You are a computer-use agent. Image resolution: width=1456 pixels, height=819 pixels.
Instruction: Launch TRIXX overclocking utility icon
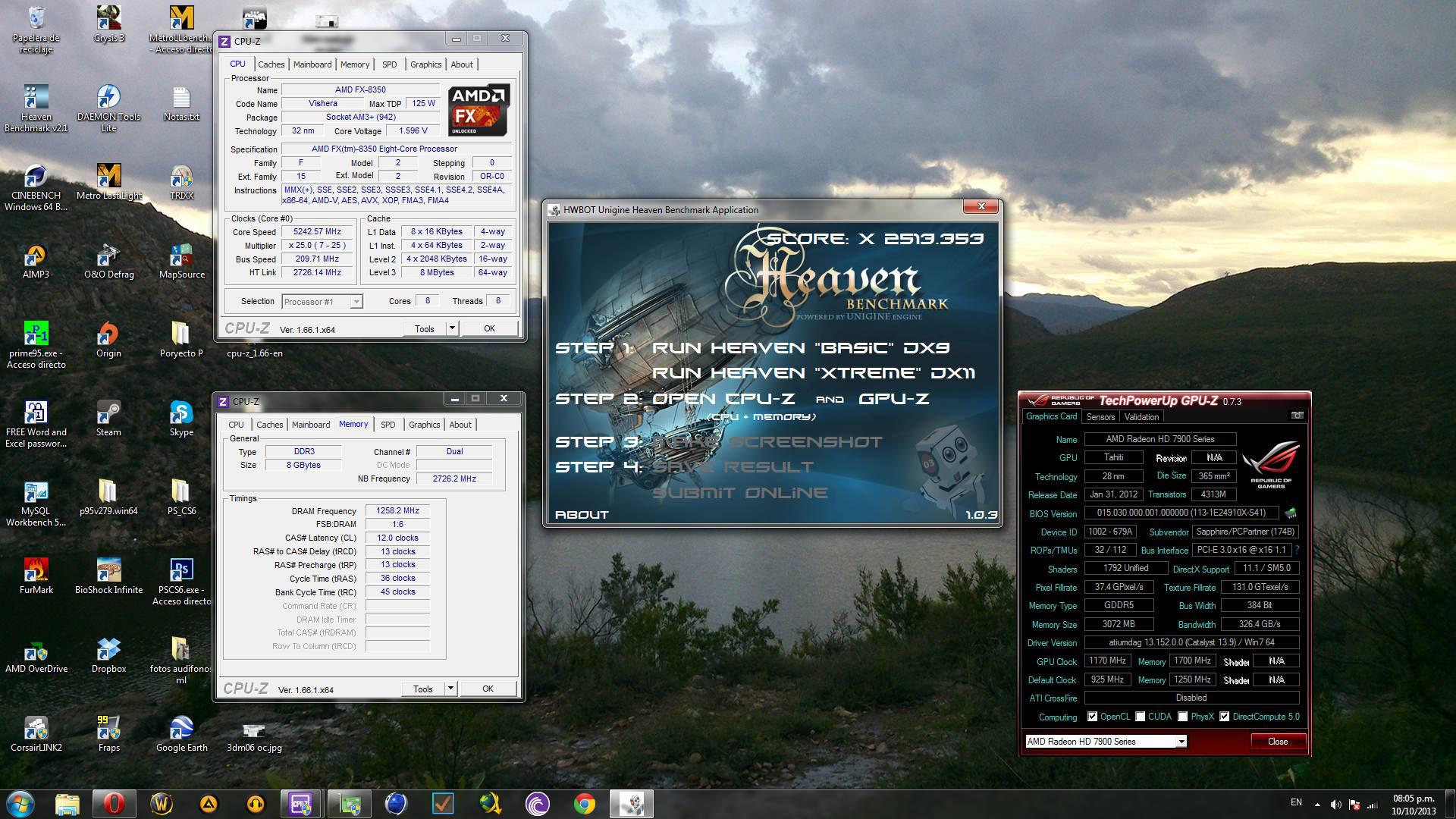(x=181, y=182)
